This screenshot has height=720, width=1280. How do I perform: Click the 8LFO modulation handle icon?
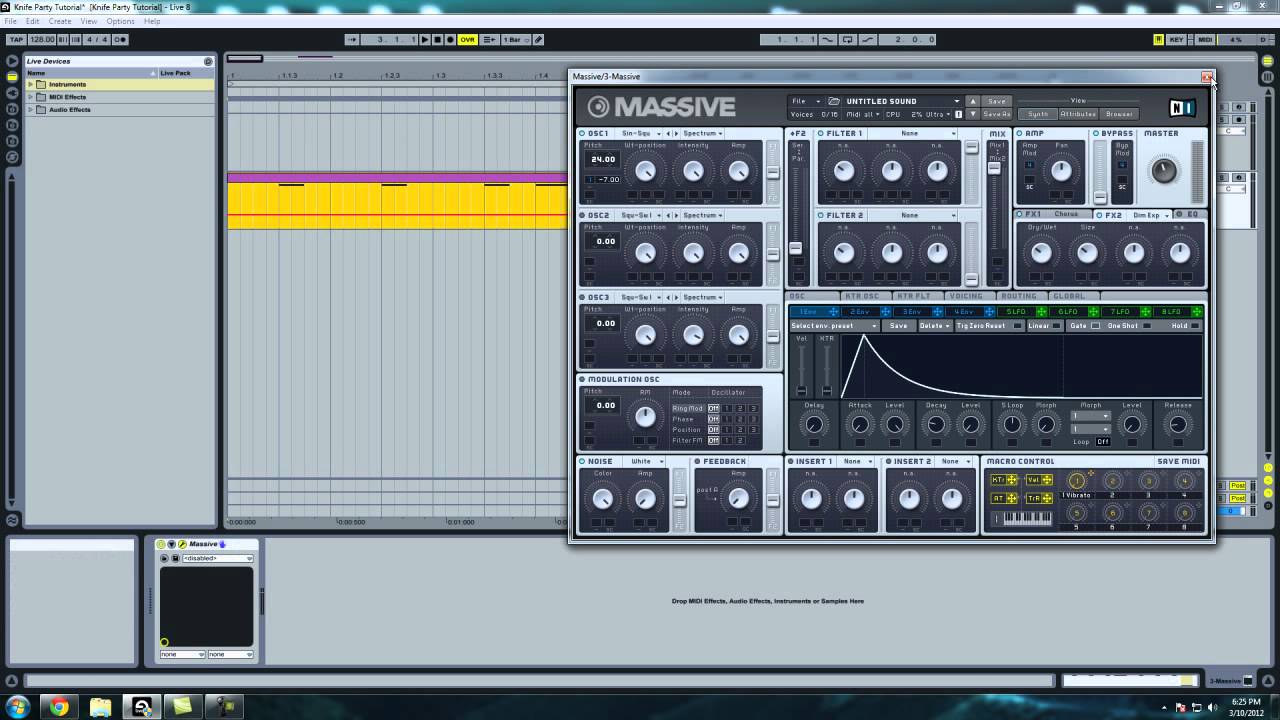coord(1196,312)
